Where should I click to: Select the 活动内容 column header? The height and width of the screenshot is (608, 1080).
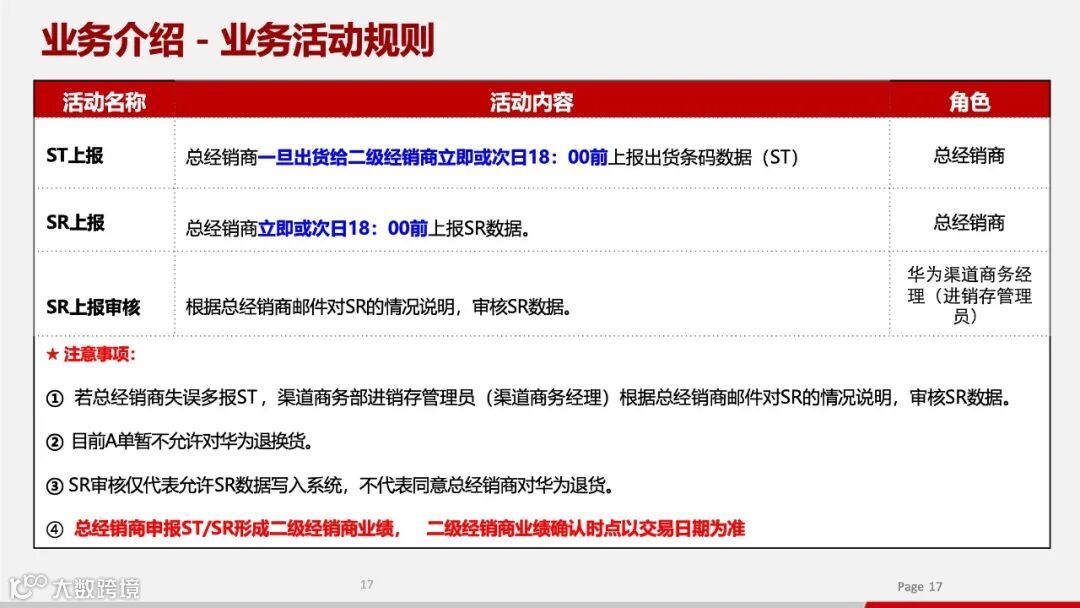tap(532, 102)
